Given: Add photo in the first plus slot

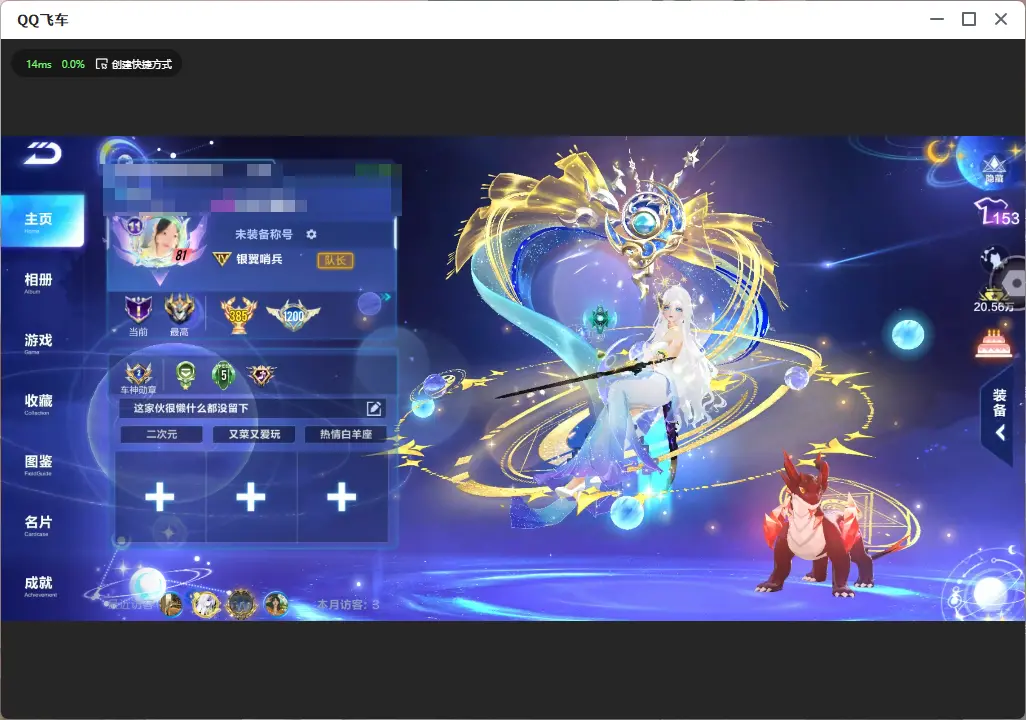Looking at the screenshot, I should (160, 497).
